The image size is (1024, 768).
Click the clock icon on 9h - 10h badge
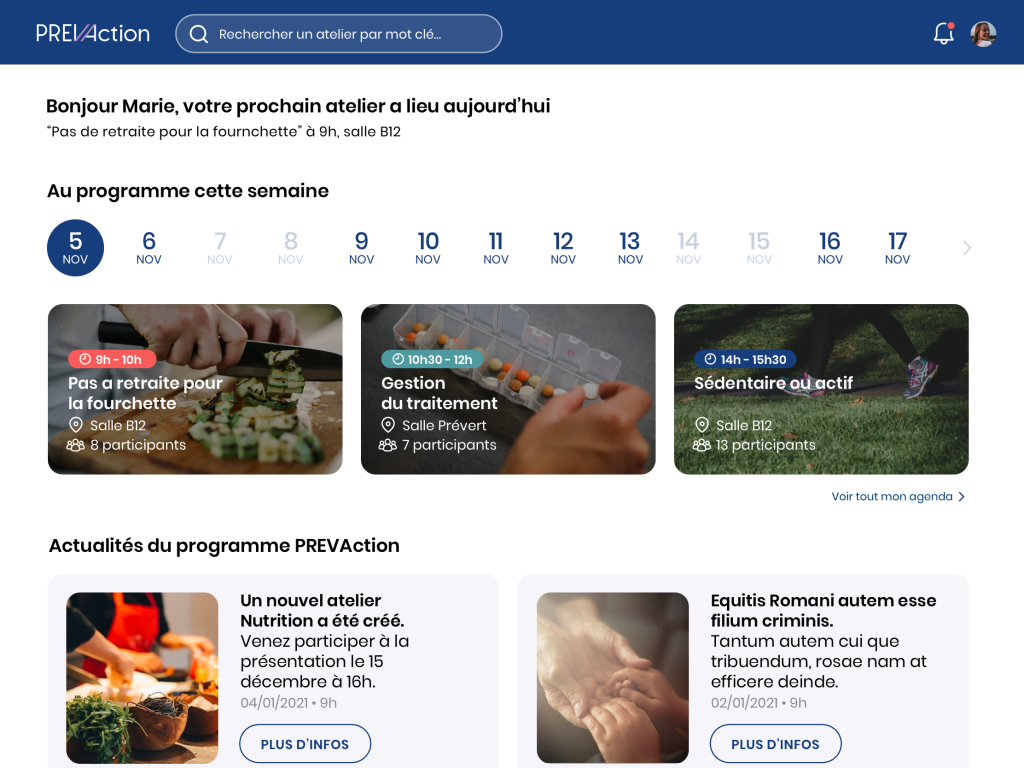point(85,359)
